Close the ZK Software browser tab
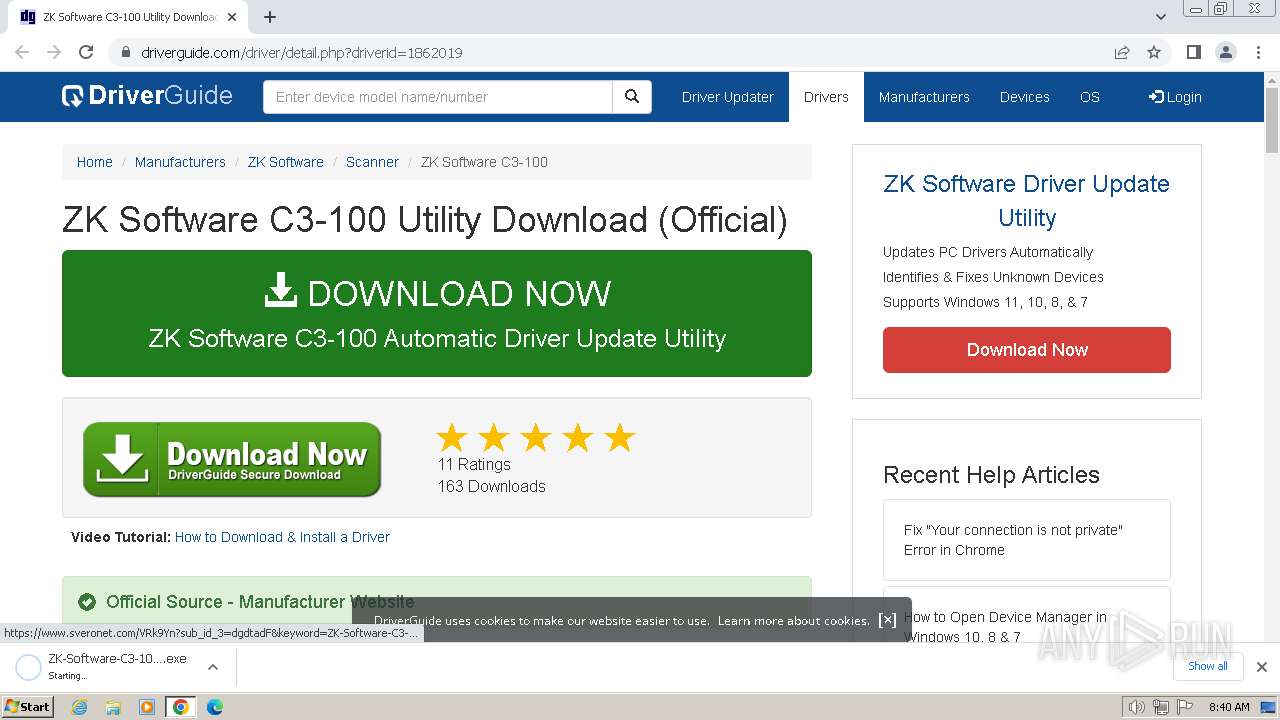Screen dimensions: 1280x720 [232, 17]
